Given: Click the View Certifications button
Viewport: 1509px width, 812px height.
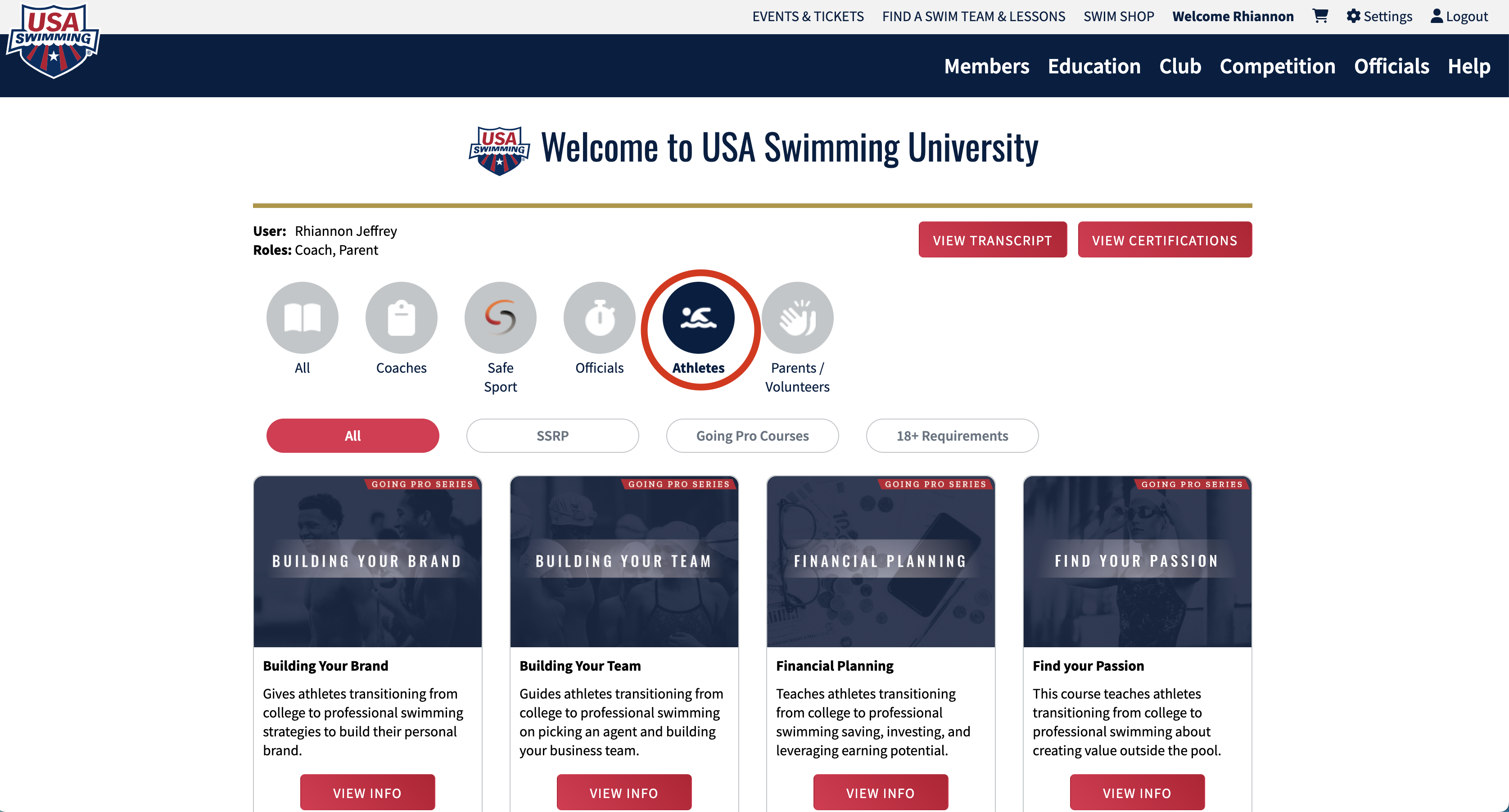Looking at the screenshot, I should [1165, 239].
